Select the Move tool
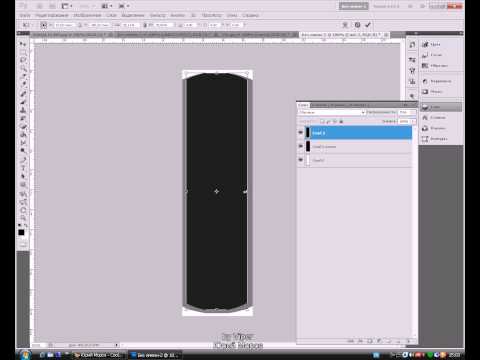Screen dimensions: 480x360 pyautogui.click(x=23, y=44)
